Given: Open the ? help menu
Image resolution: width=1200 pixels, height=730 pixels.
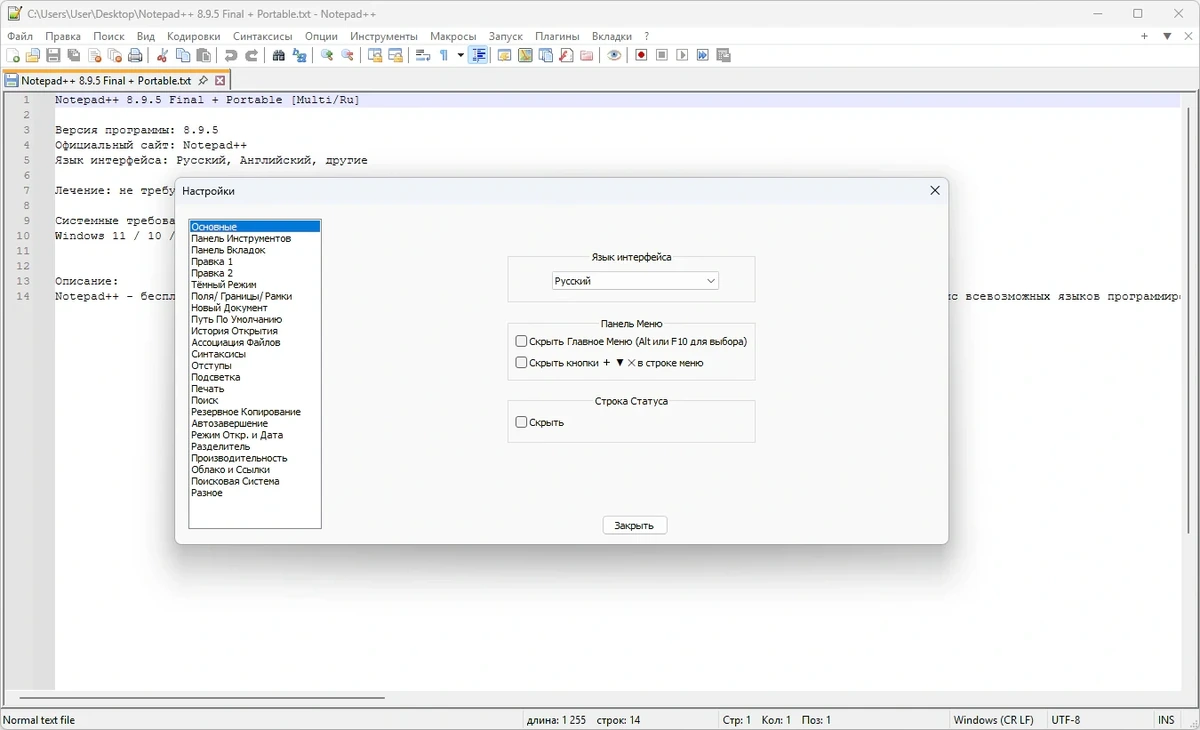Looking at the screenshot, I should (647, 36).
